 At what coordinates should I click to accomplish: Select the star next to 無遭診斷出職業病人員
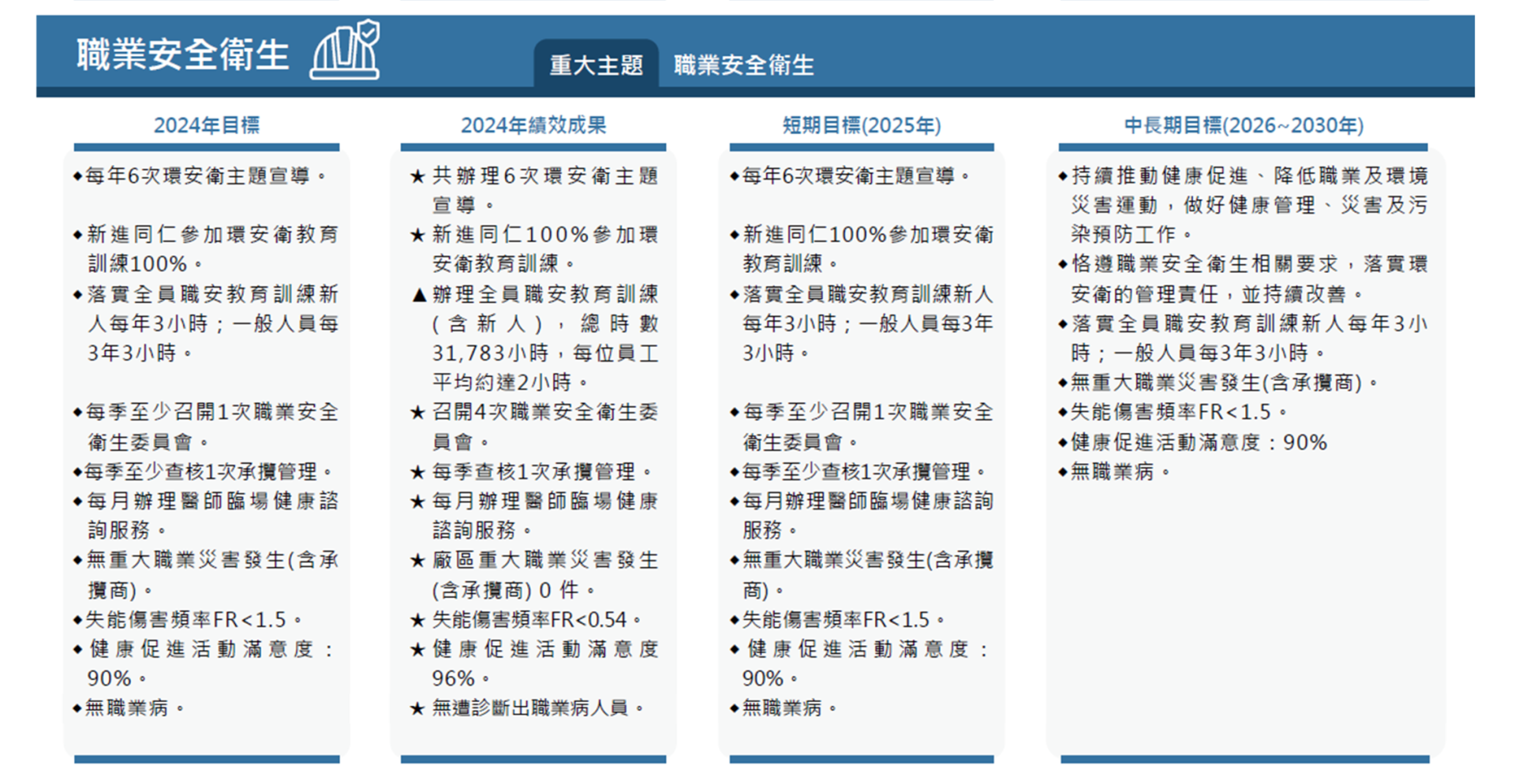[x=418, y=709]
